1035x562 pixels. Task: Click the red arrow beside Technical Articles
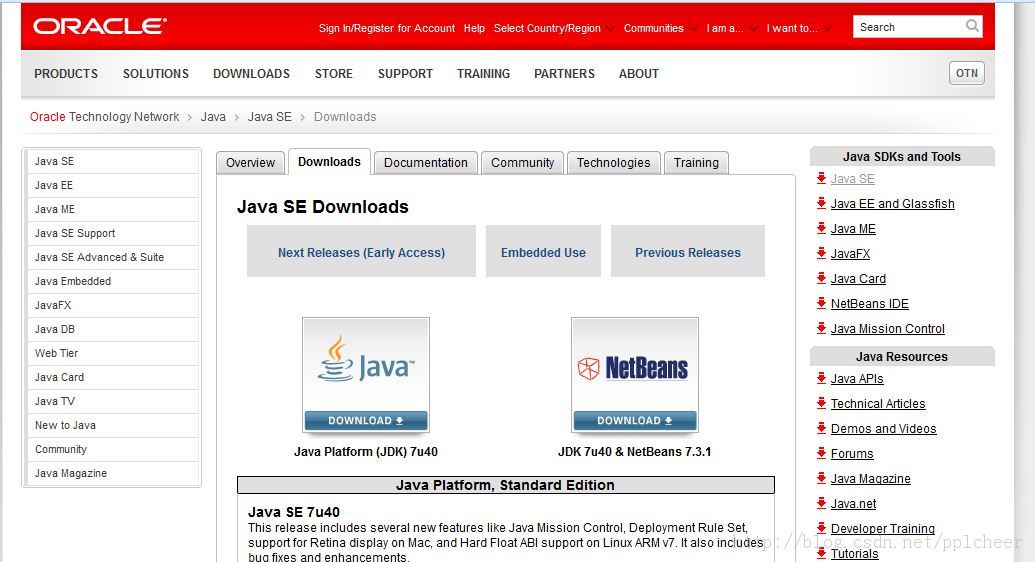821,404
